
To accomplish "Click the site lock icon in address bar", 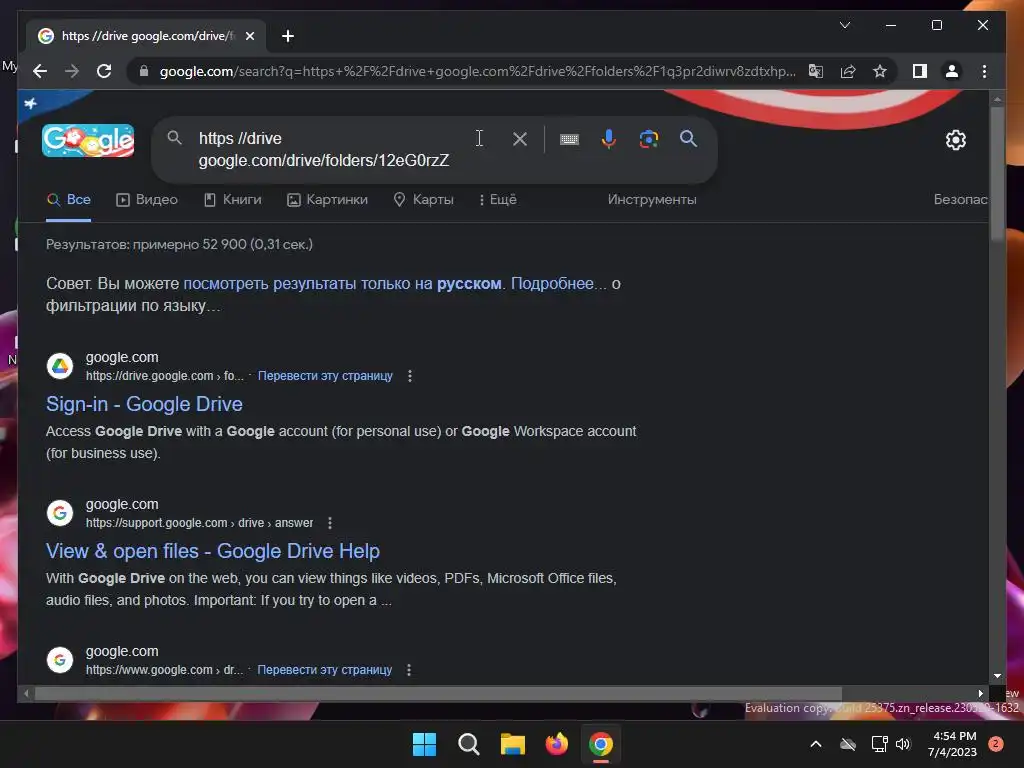I will coord(144,71).
